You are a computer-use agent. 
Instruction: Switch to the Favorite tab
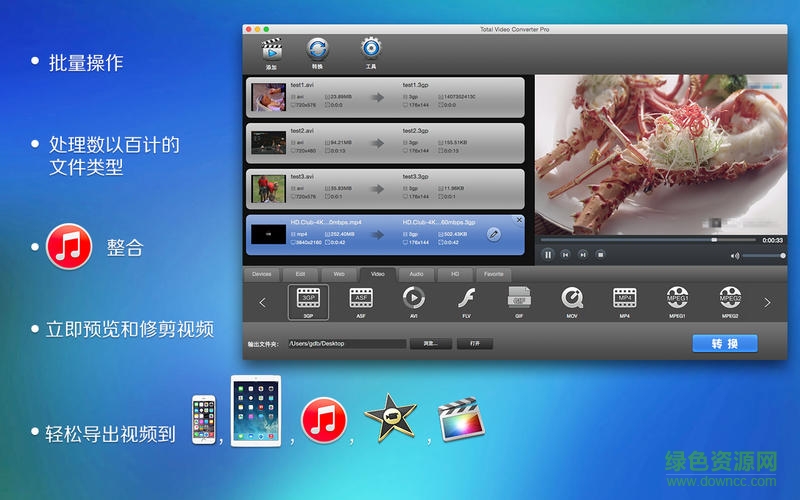click(x=493, y=274)
